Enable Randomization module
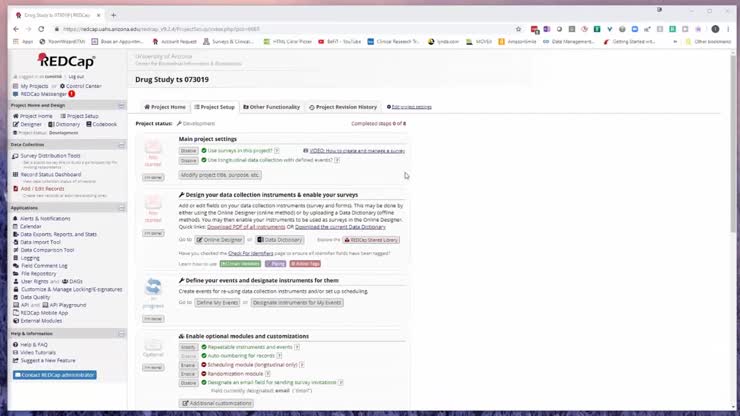The height and width of the screenshot is (416, 740). 188,374
